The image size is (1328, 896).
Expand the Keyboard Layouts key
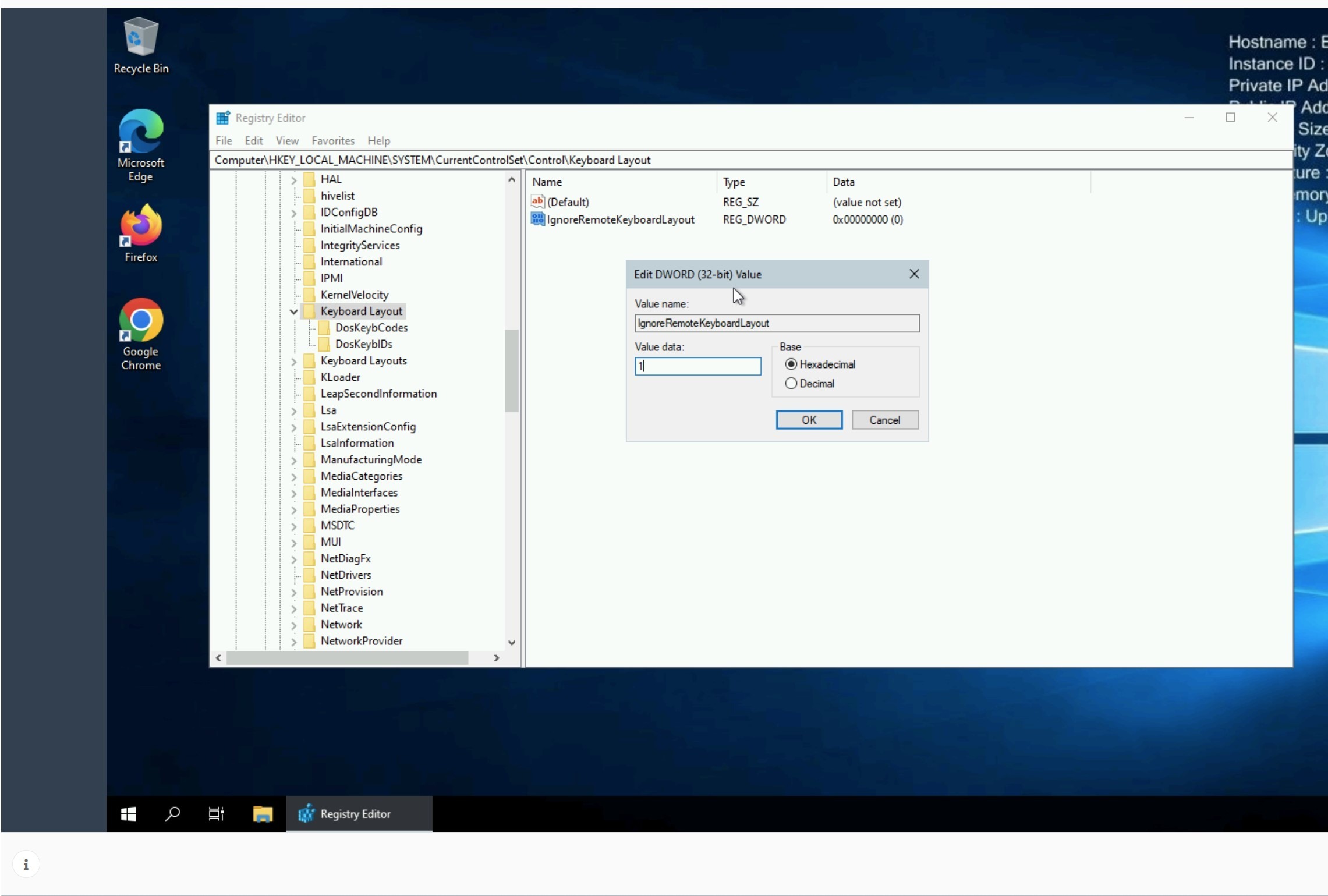[293, 362]
